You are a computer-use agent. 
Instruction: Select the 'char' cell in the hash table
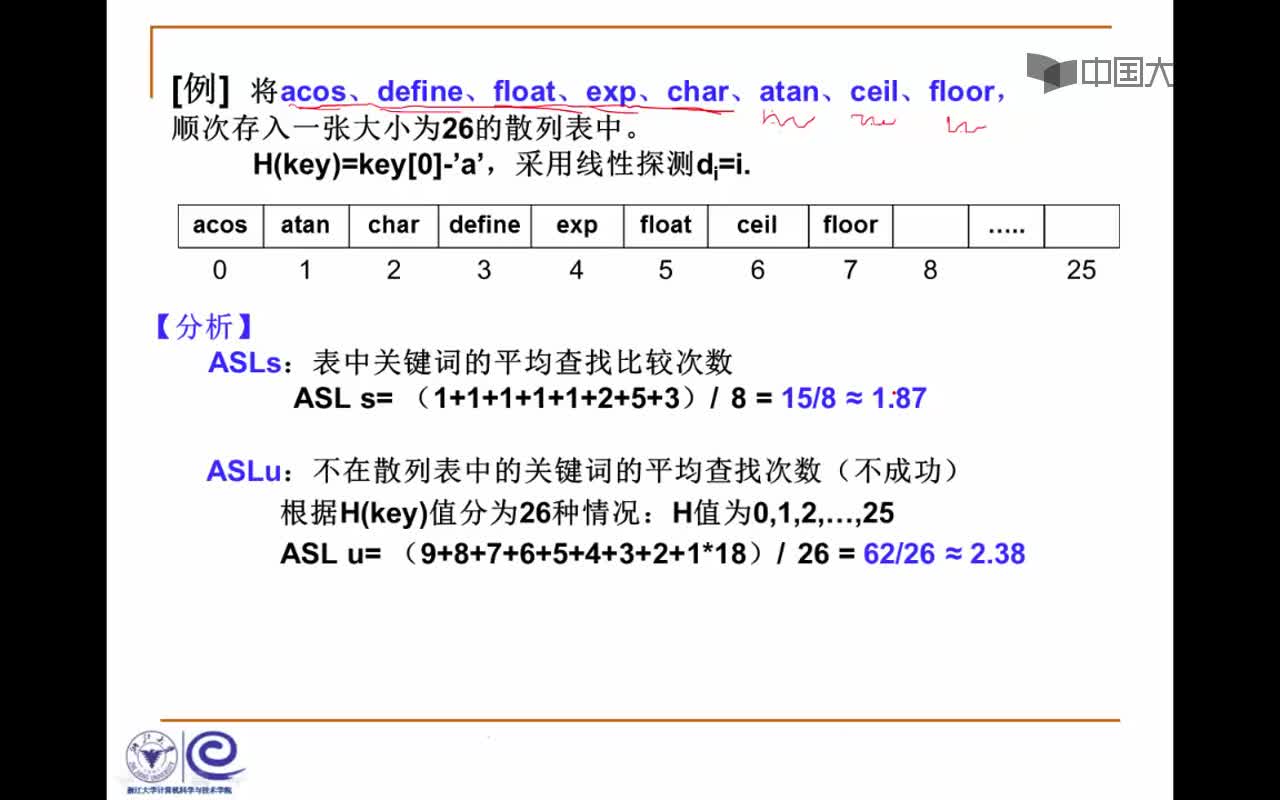394,225
